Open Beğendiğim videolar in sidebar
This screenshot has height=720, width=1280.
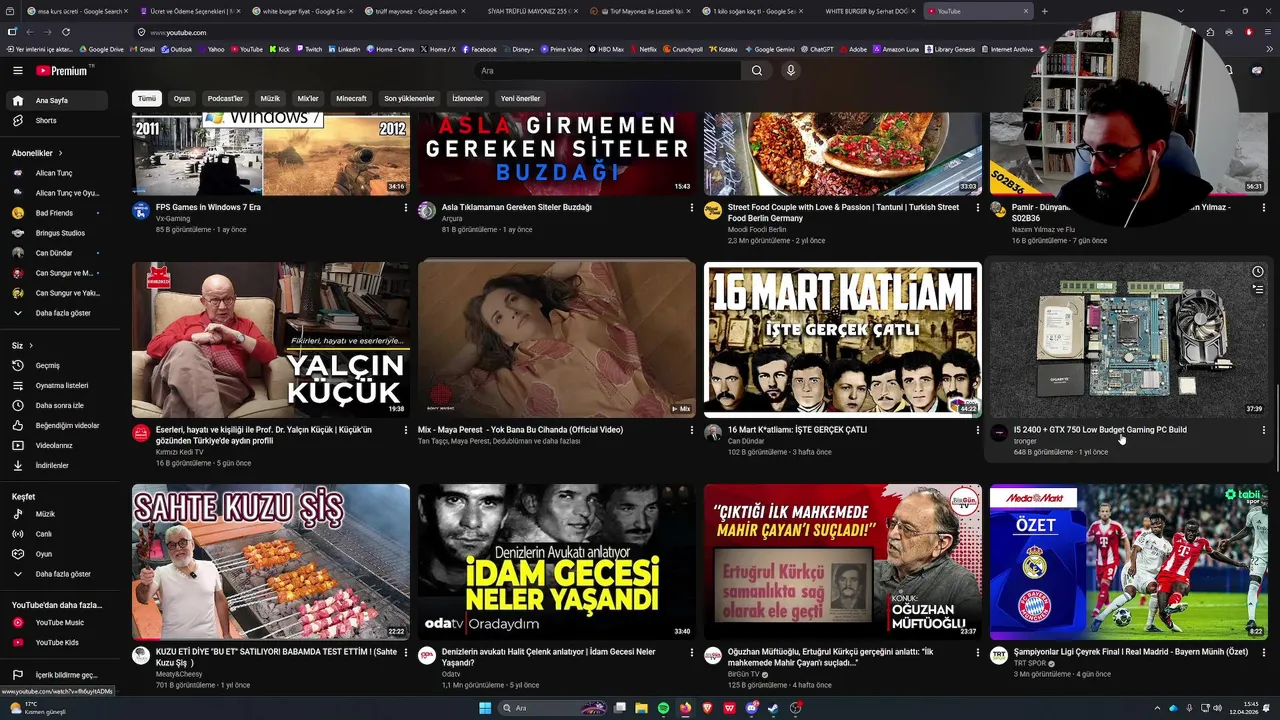click(x=56, y=426)
